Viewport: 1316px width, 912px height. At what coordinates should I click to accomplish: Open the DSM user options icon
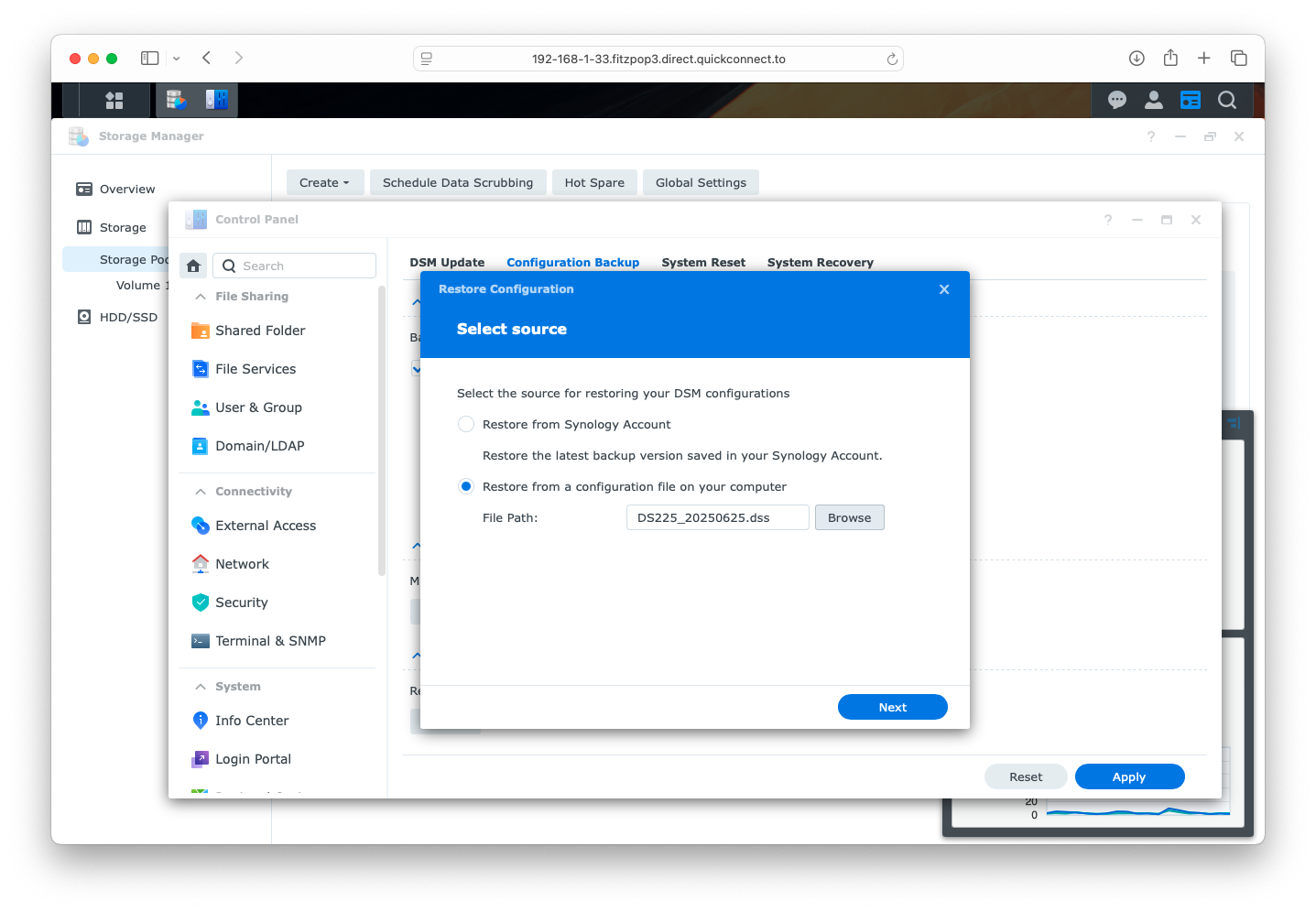[x=1154, y=100]
